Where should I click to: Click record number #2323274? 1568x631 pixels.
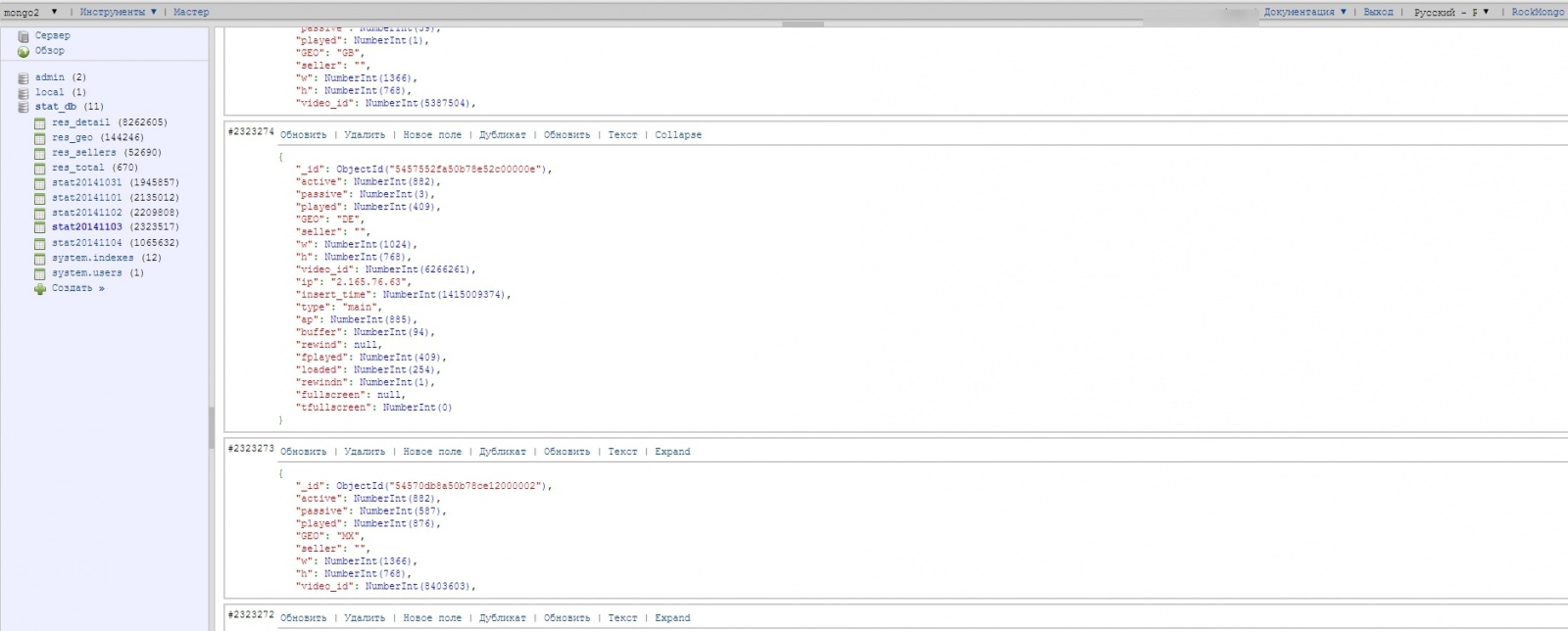(251, 132)
